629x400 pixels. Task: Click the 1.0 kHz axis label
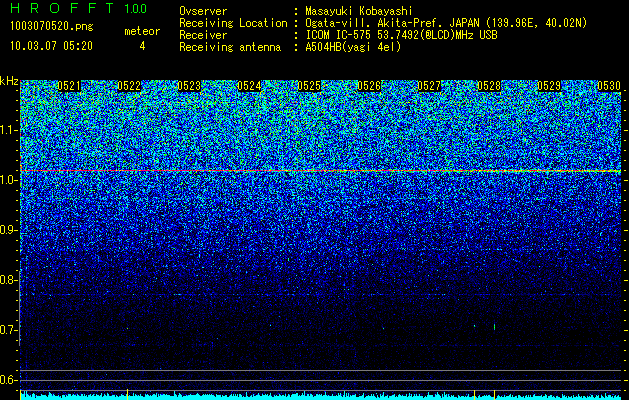click(x=9, y=180)
